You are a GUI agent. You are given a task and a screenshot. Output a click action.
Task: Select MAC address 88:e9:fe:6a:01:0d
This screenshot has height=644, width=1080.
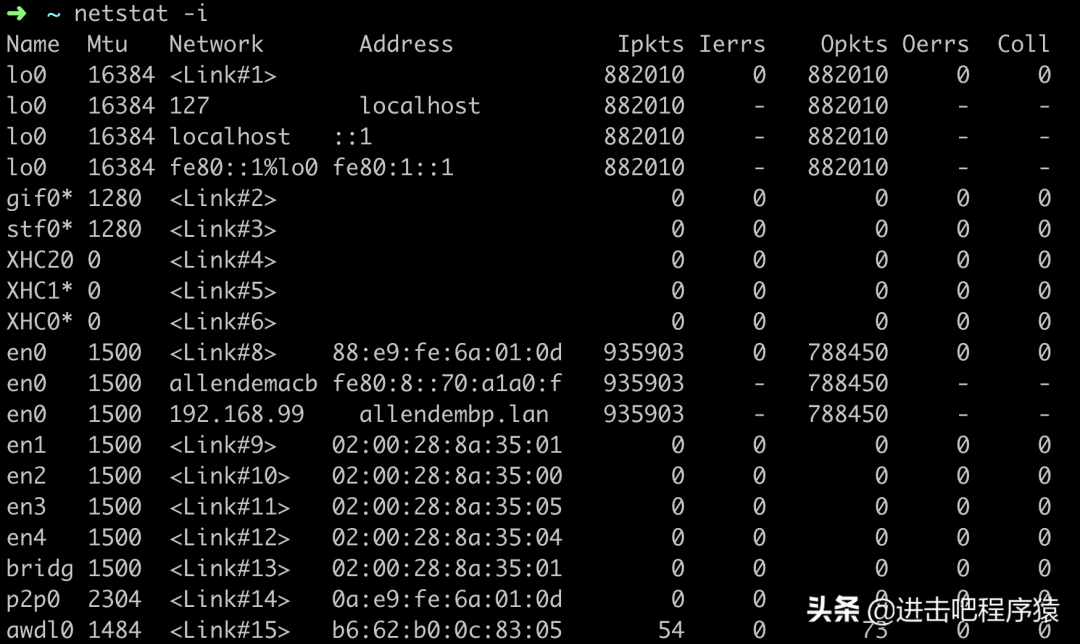(447, 352)
